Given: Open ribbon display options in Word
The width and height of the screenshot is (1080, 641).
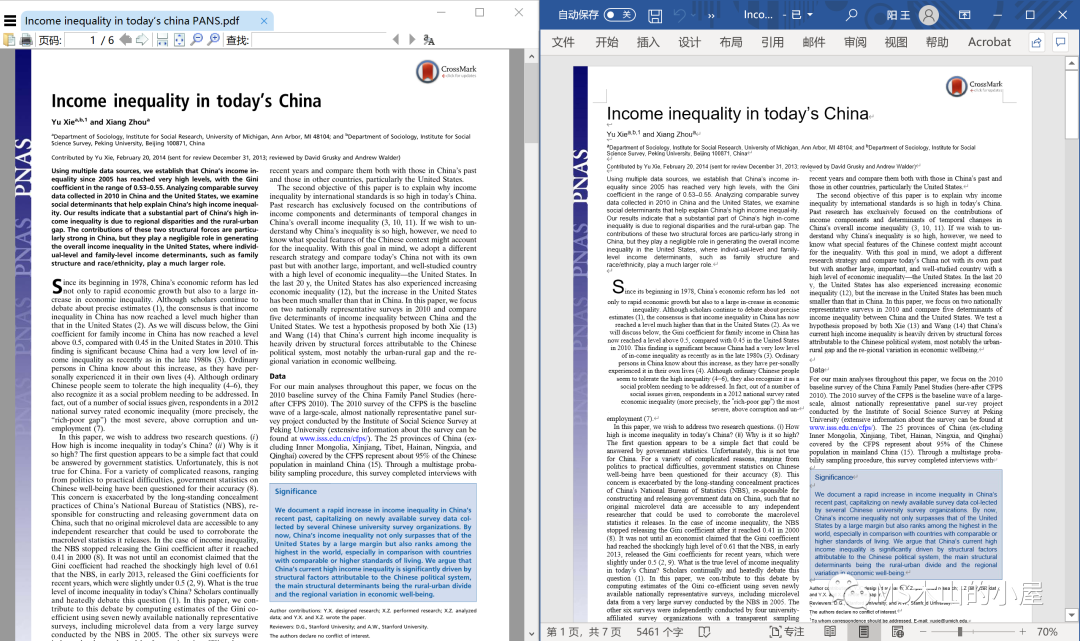Looking at the screenshot, I should click(964, 14).
